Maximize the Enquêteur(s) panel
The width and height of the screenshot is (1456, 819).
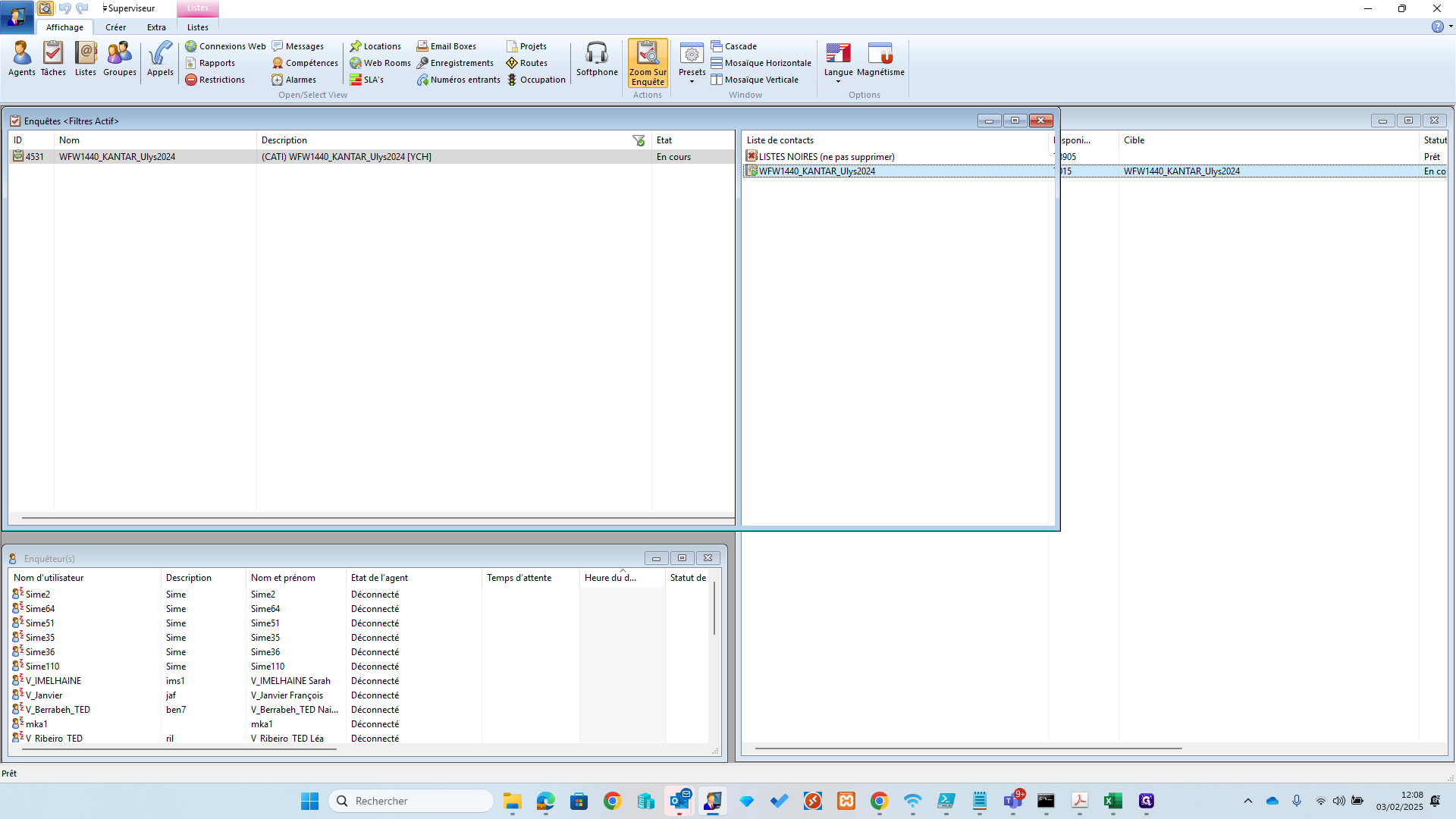point(682,558)
